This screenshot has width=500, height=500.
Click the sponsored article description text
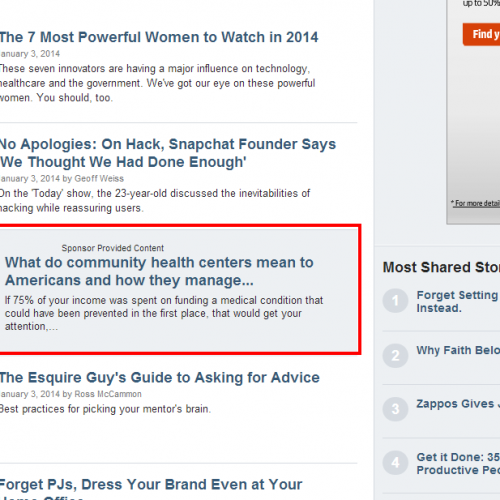point(164,313)
